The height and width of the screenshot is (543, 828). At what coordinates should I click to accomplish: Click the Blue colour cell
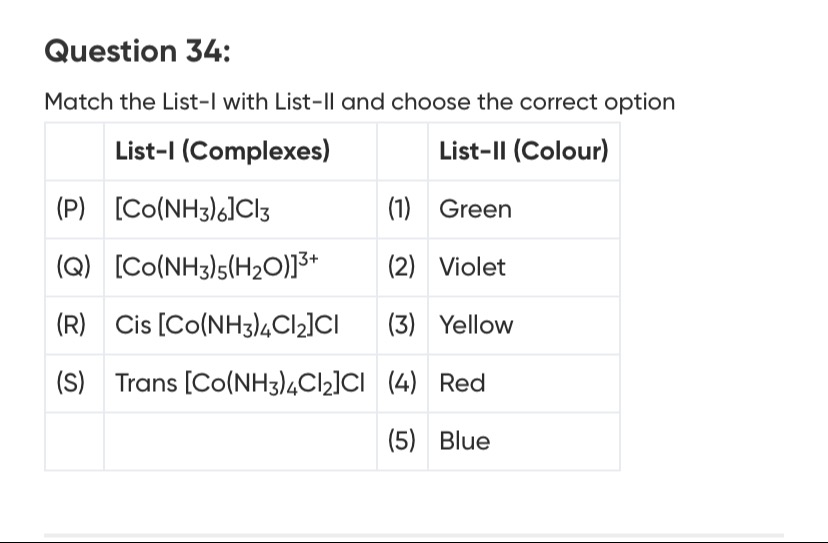pyautogui.click(x=465, y=442)
